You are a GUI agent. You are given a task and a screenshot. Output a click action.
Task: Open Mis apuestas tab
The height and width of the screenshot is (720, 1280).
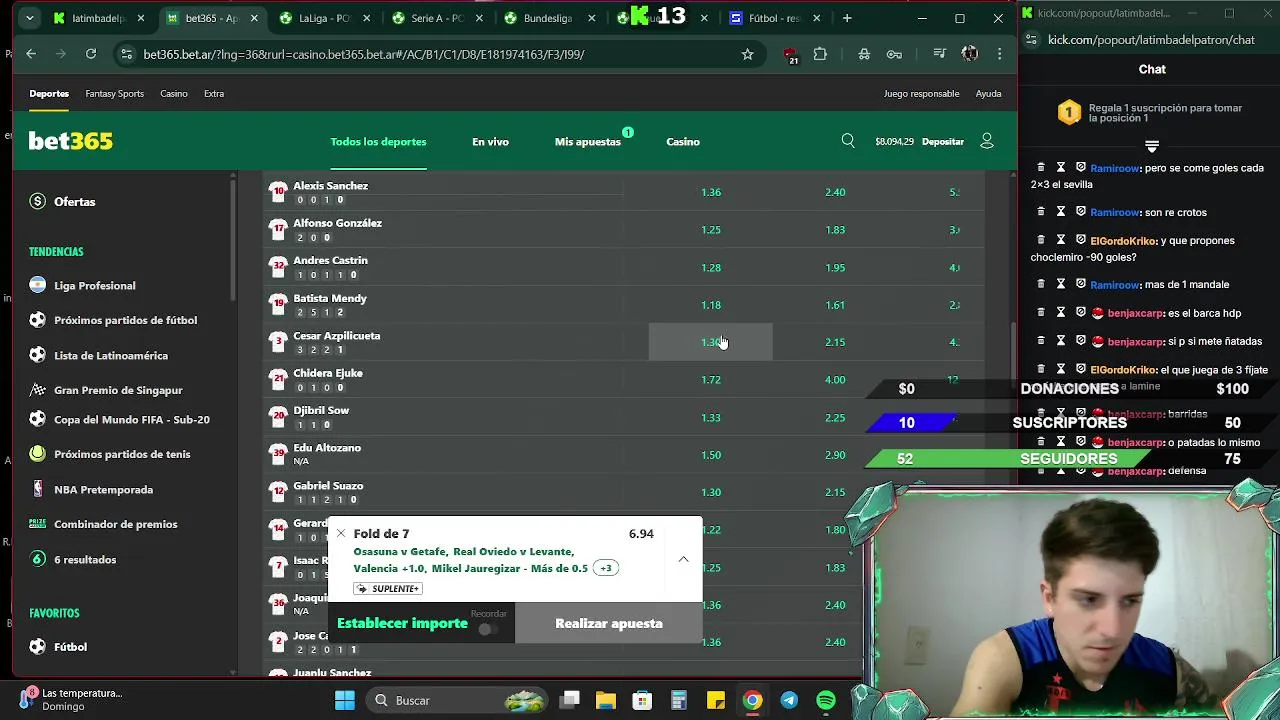588,142
